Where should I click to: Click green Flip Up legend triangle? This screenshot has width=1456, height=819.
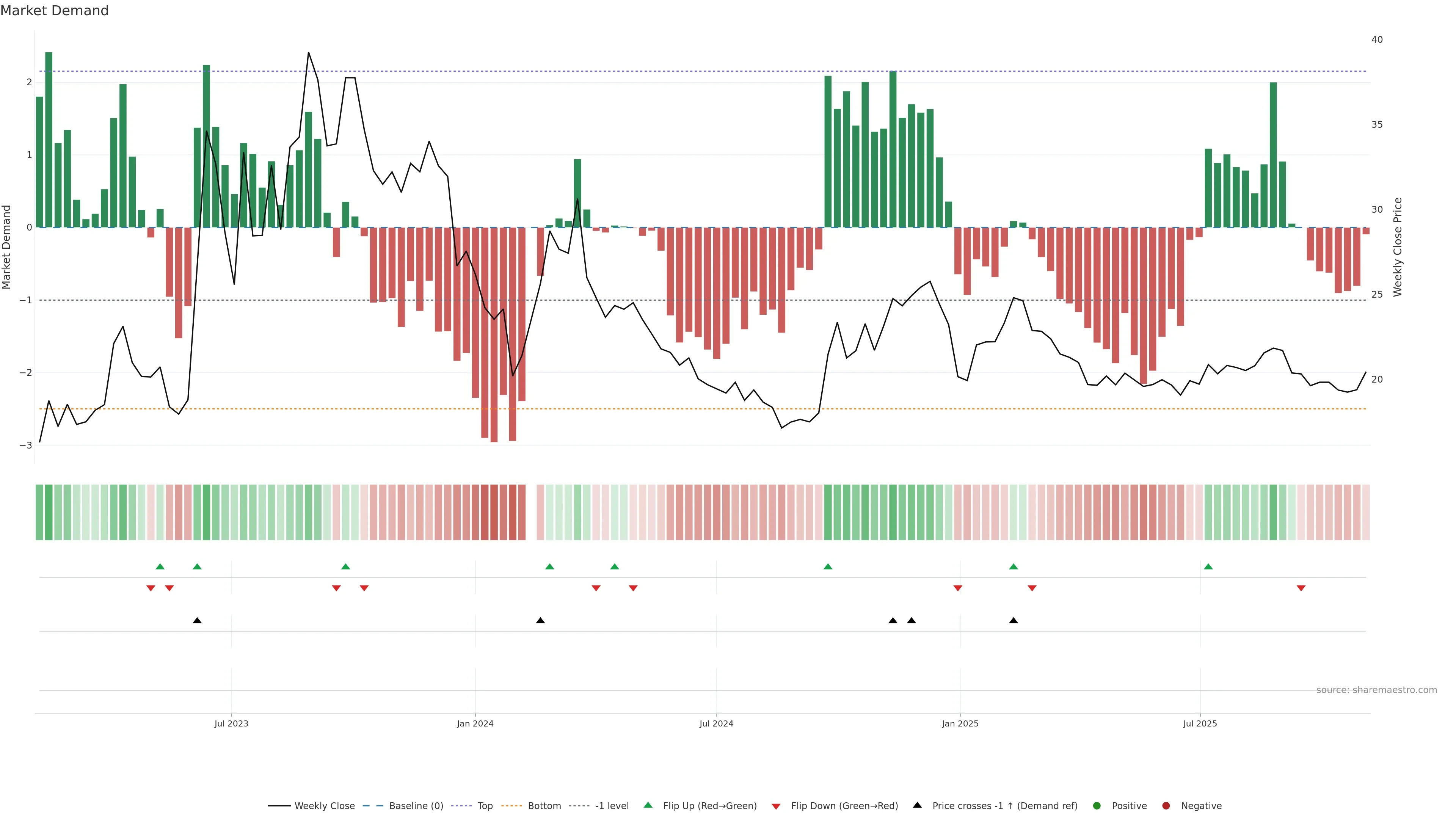click(648, 805)
